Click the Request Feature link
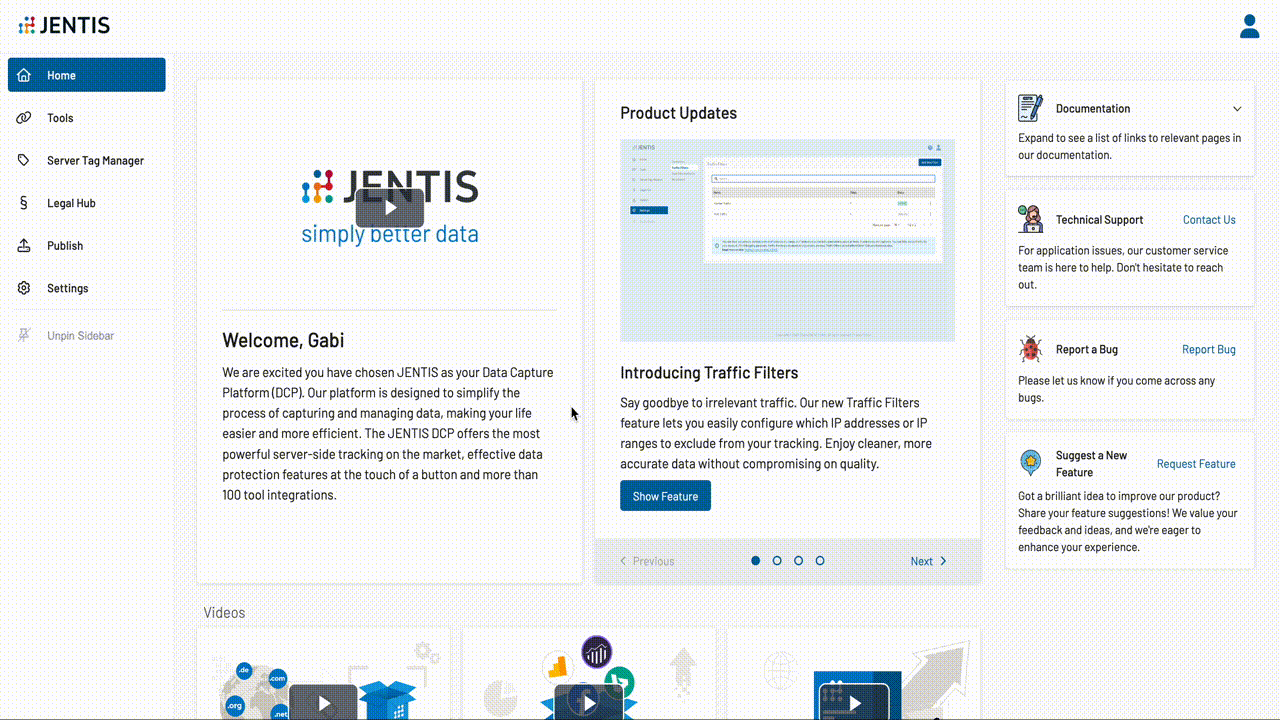Image resolution: width=1280 pixels, height=720 pixels. [x=1196, y=464]
